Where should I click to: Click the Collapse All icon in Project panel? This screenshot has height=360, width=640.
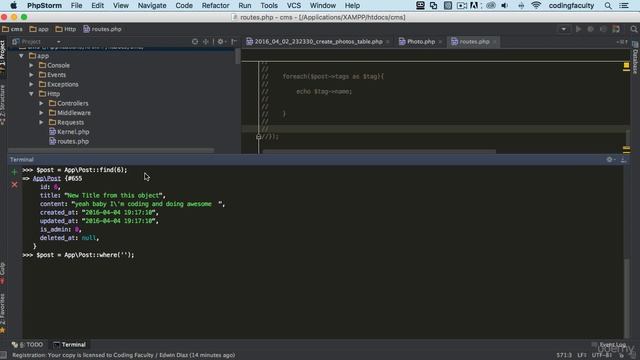[206, 42]
